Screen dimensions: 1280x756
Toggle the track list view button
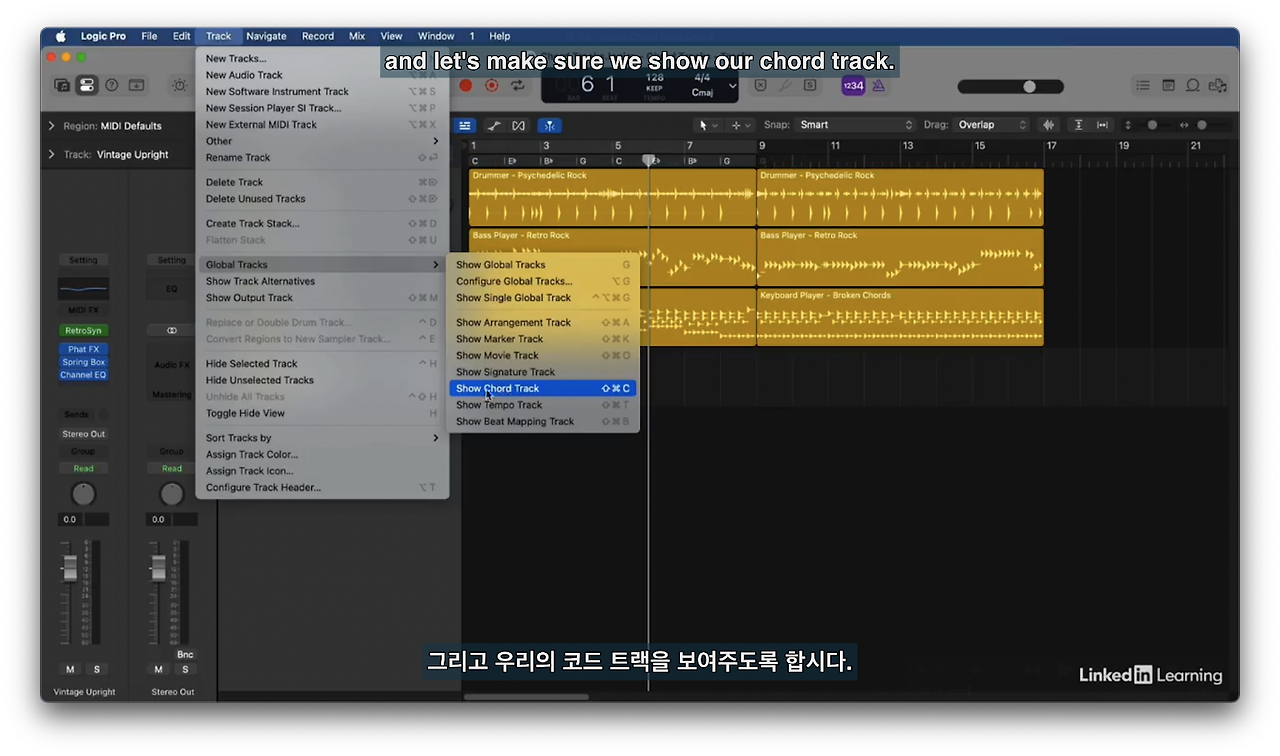465,125
